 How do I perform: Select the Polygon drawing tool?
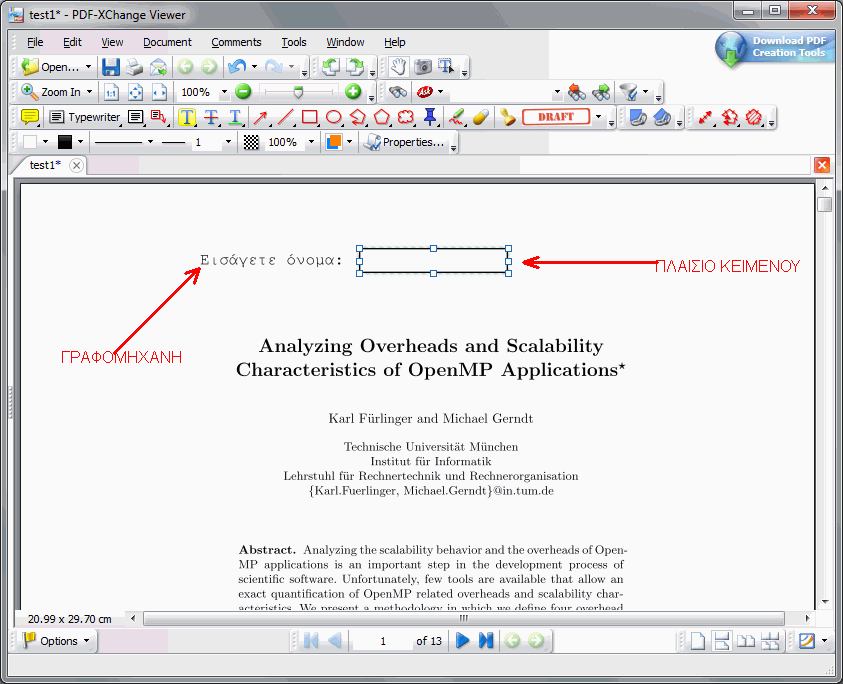(x=382, y=117)
